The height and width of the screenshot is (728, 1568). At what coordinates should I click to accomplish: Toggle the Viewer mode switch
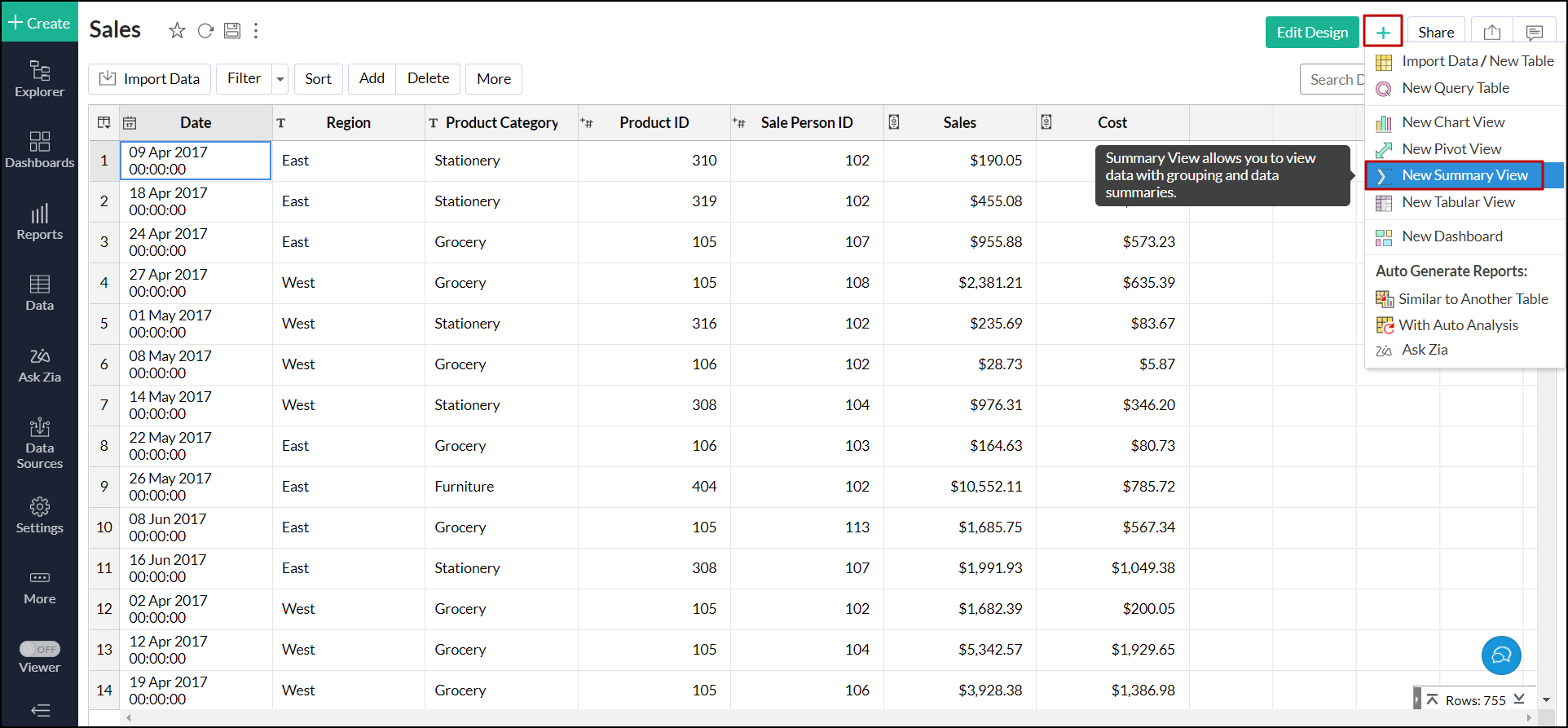[40, 649]
